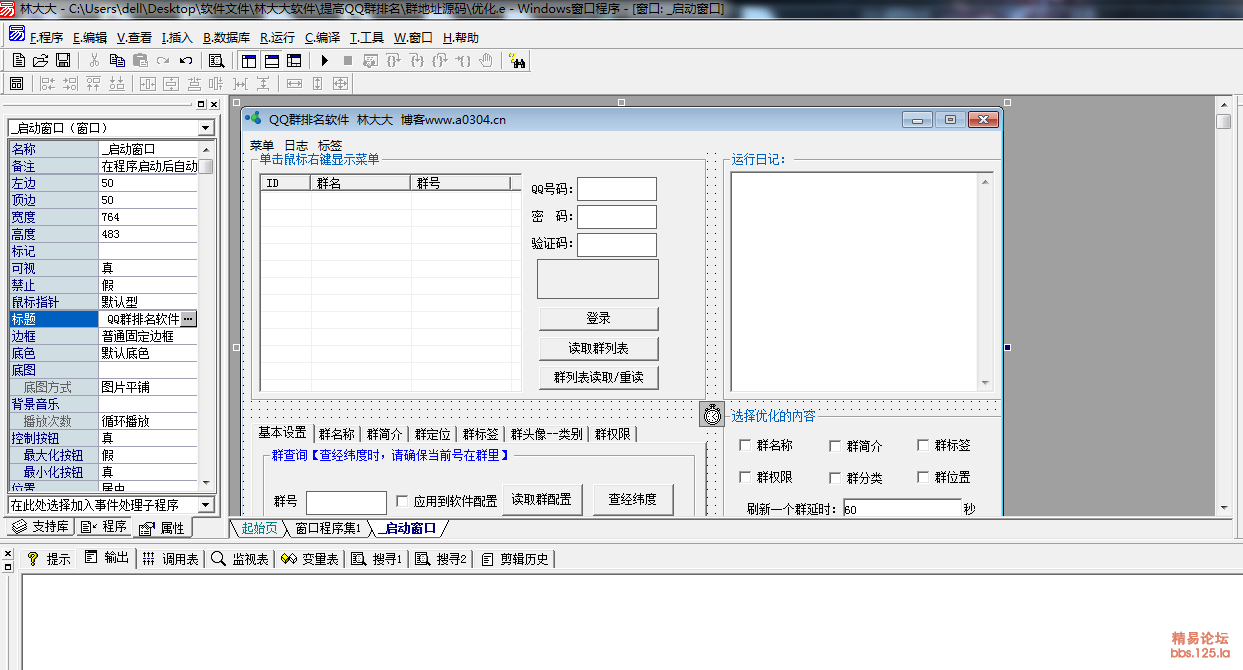This screenshot has width=1243, height=670.
Task: Open the T.工具 menu
Action: point(367,38)
